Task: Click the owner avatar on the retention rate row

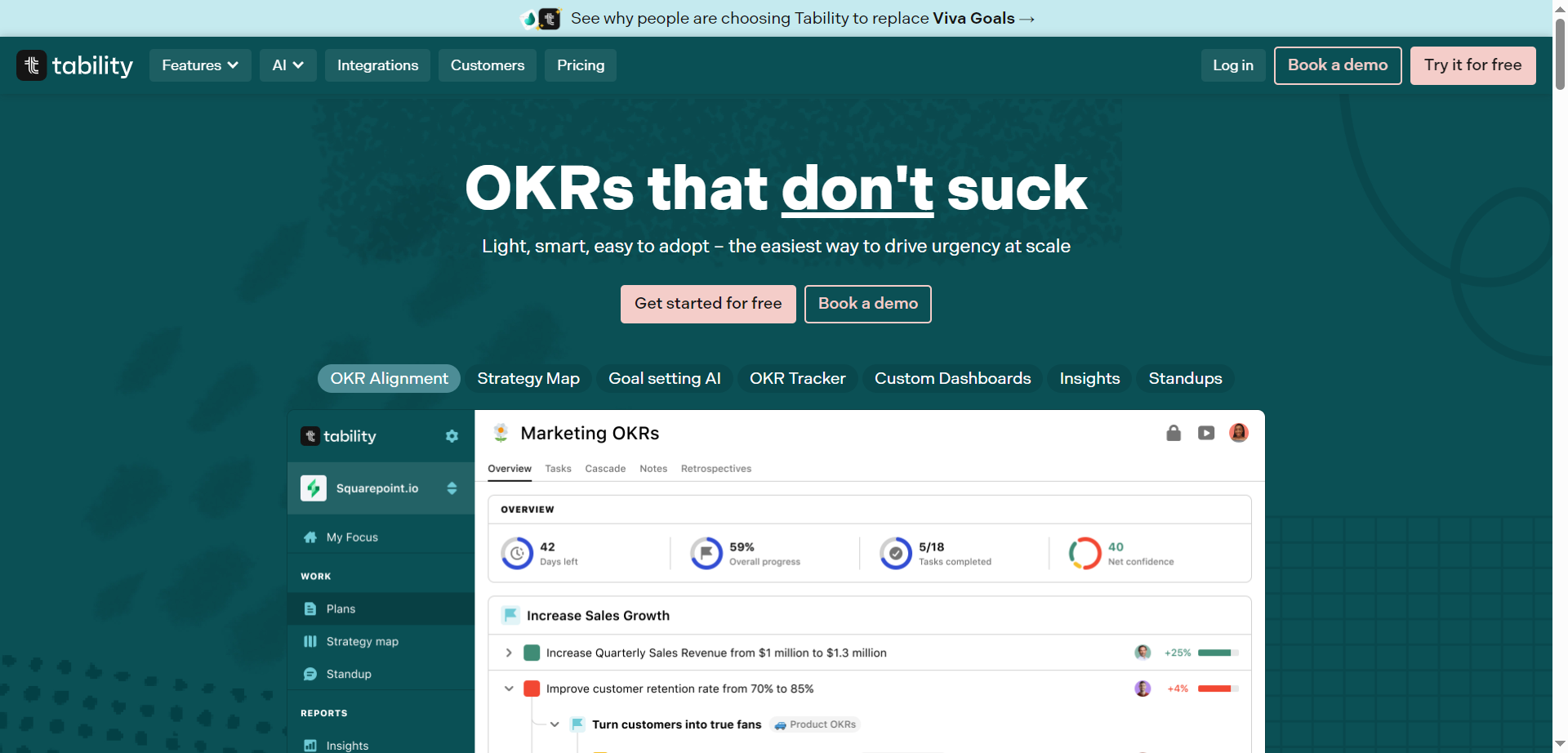Action: click(x=1143, y=688)
